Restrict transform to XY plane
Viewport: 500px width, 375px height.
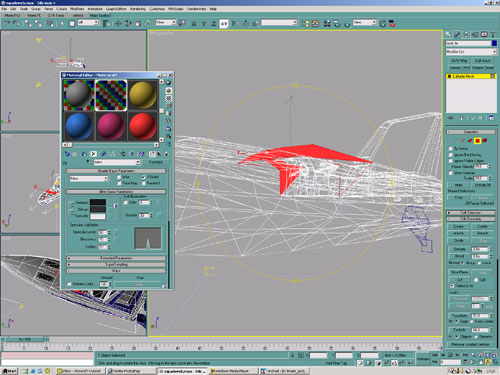click(x=224, y=24)
